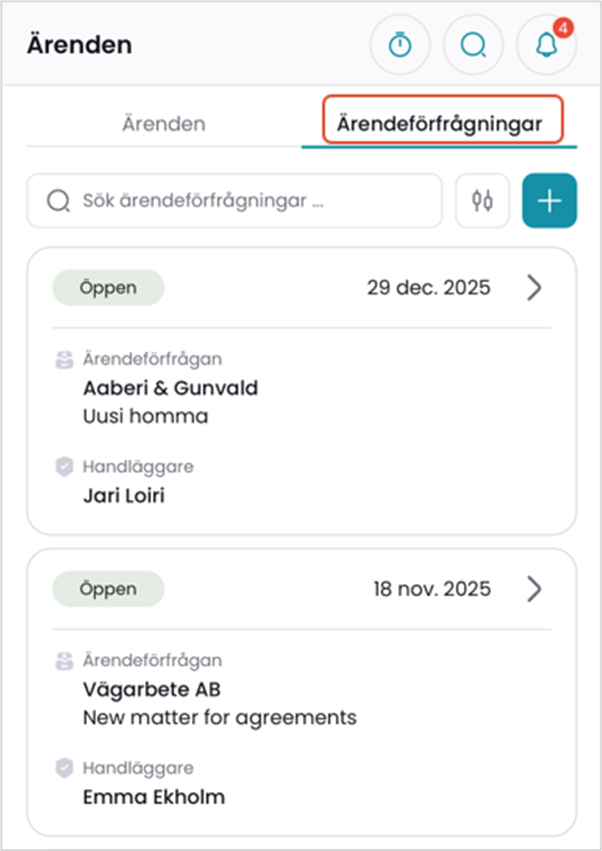Screen dimensions: 602x851
Task: Add new ärendeförfrågan with plus button
Action: pyautogui.click(x=549, y=200)
